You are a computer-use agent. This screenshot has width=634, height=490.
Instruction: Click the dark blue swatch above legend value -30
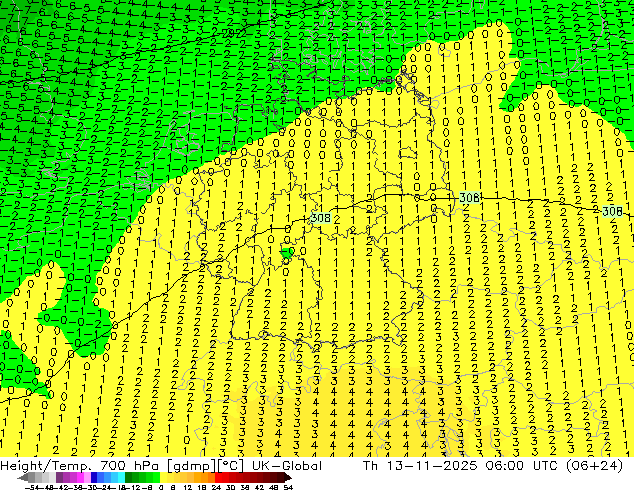94,478
